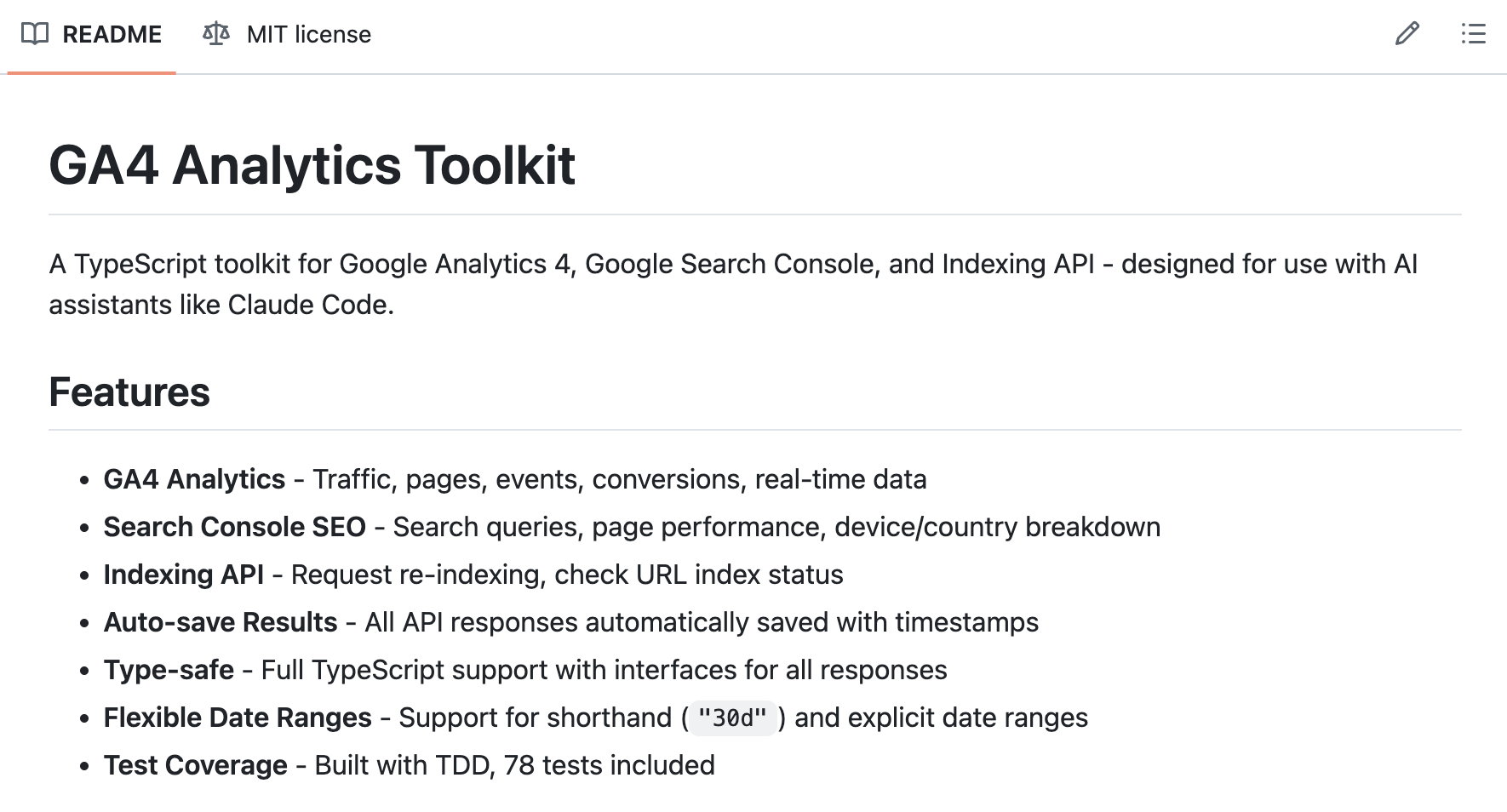The width and height of the screenshot is (1507, 812).
Task: Select the Test Coverage bullet point
Action: pos(194,765)
